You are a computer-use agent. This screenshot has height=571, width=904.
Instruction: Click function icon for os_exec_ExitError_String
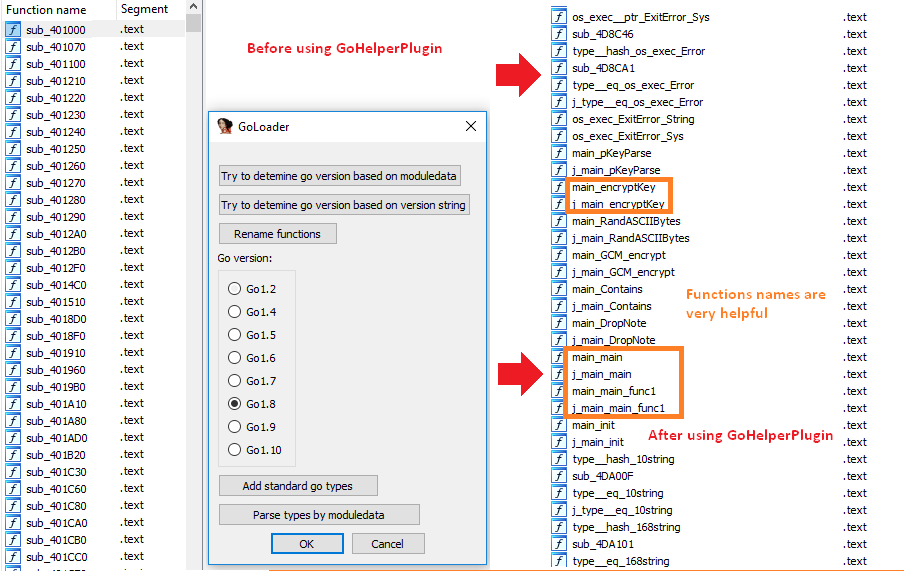(559, 119)
